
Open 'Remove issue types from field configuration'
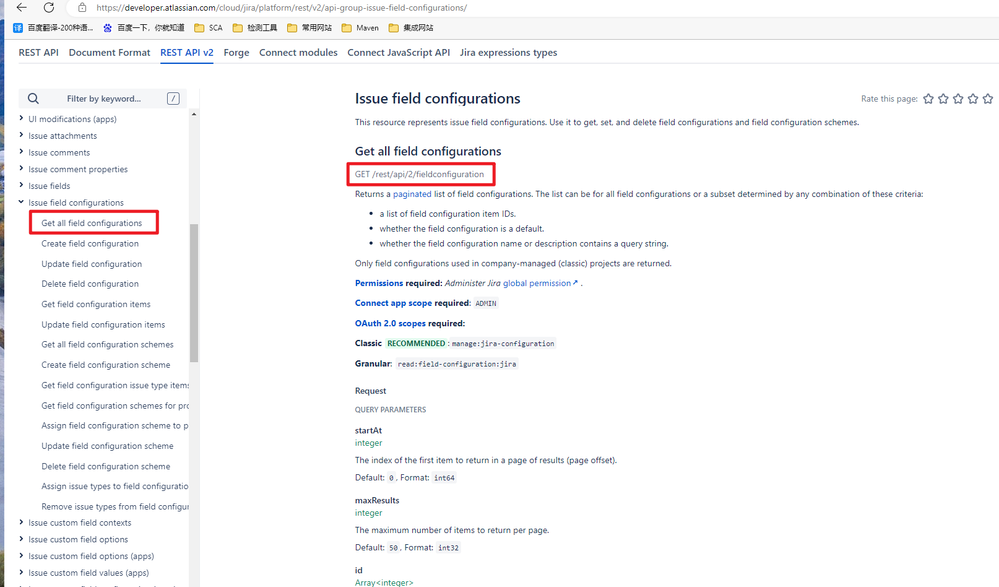click(115, 507)
